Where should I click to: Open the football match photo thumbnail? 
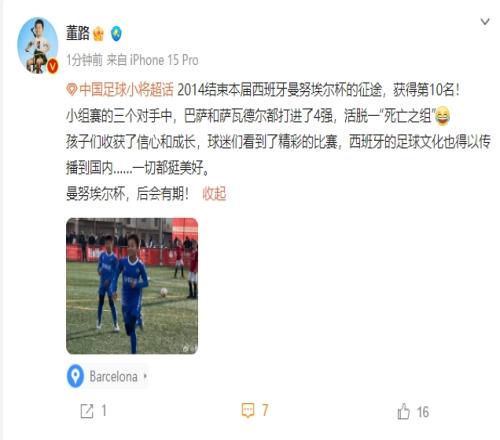tap(132, 286)
